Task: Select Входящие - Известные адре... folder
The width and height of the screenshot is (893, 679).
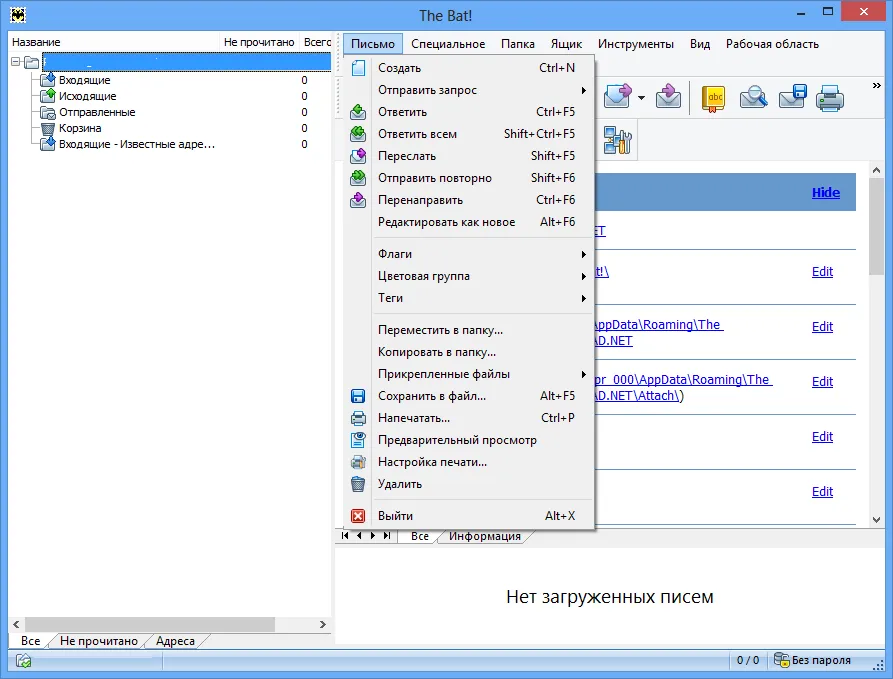Action: pos(137,144)
